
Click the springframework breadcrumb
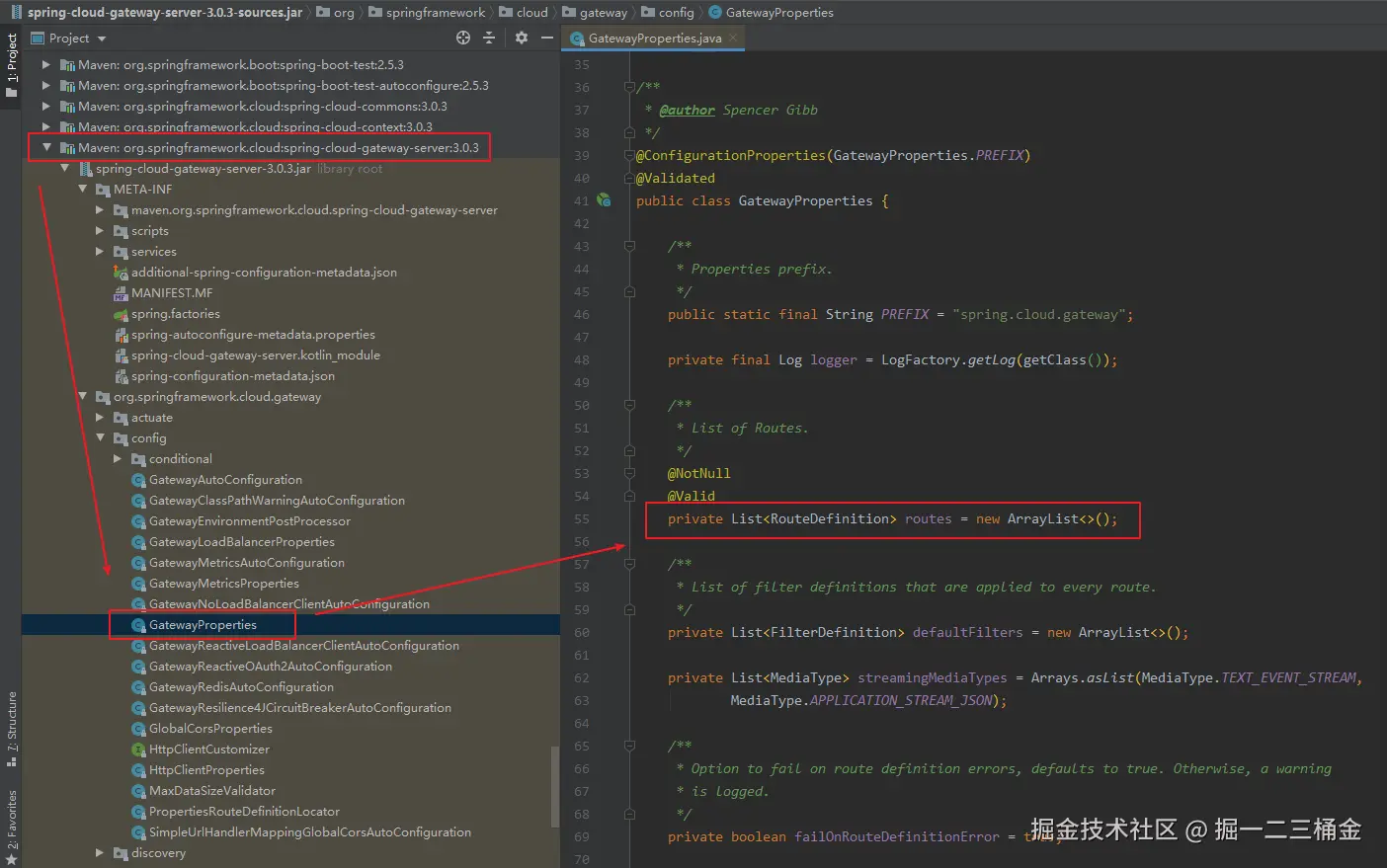pos(436,12)
